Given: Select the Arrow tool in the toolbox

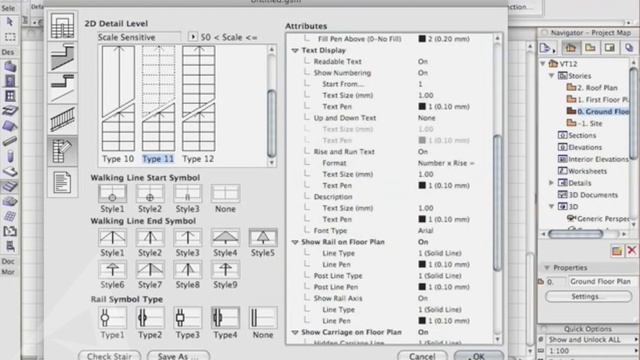Looking at the screenshot, I should point(9,22).
